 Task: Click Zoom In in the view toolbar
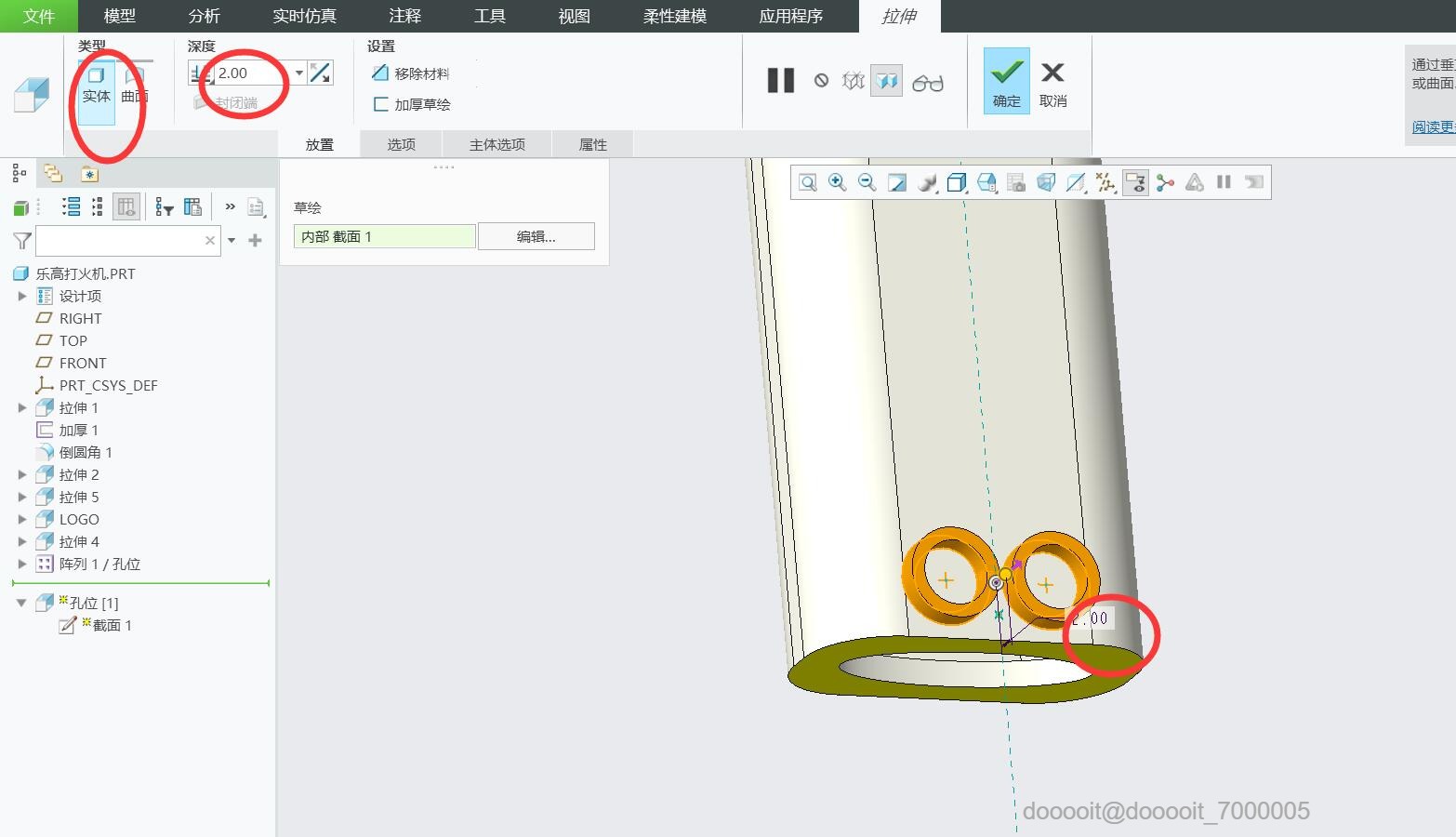point(837,182)
